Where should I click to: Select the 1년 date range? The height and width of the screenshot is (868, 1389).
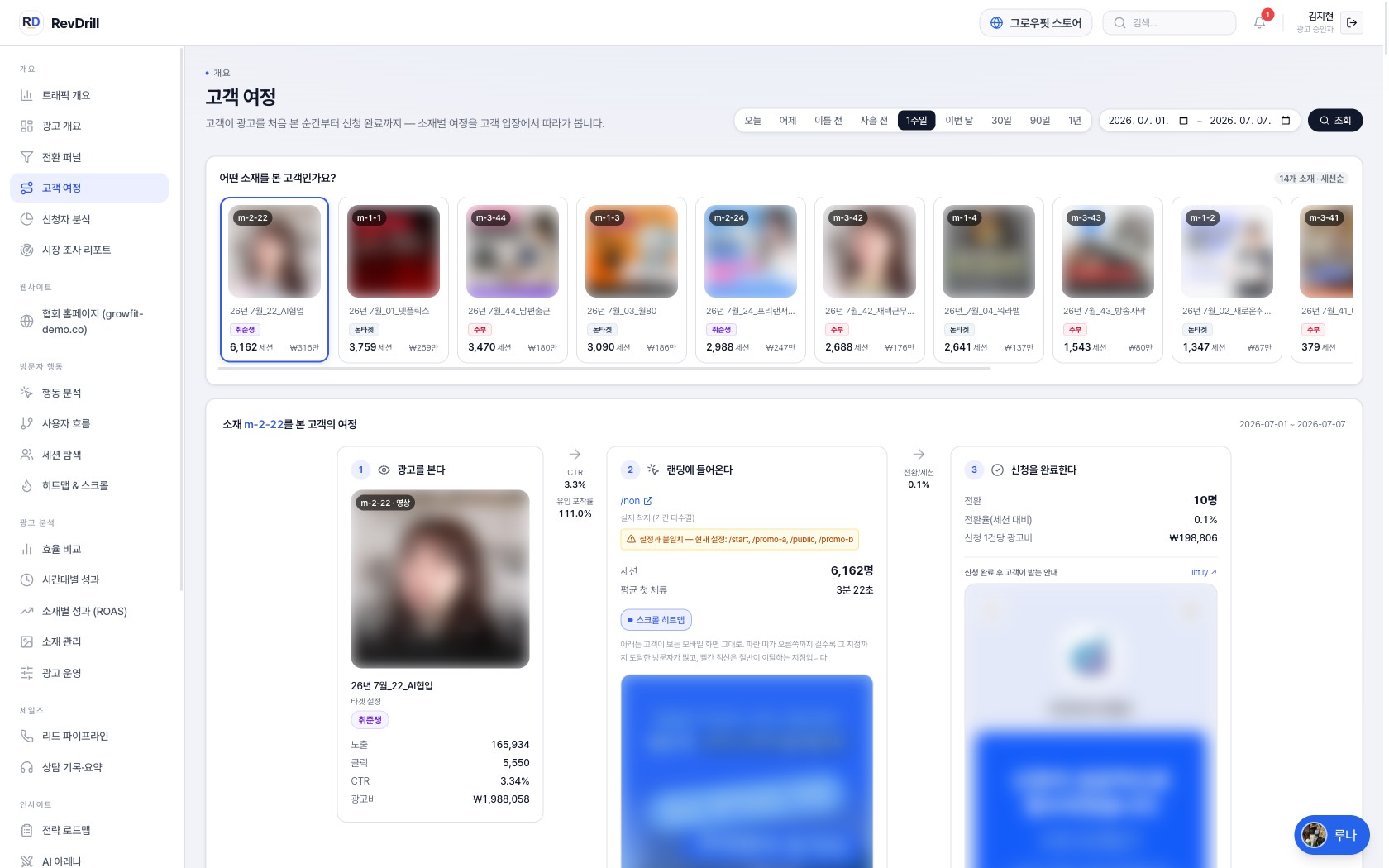1074,121
